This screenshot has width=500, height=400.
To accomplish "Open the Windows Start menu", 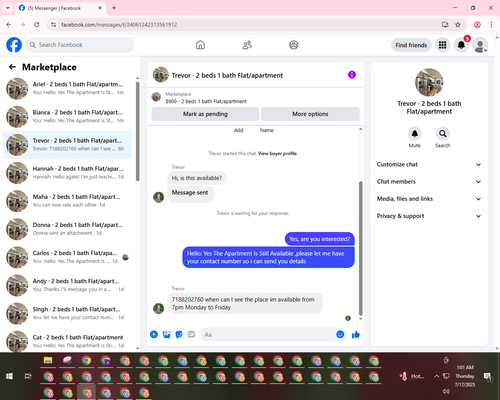I will (x=9, y=376).
